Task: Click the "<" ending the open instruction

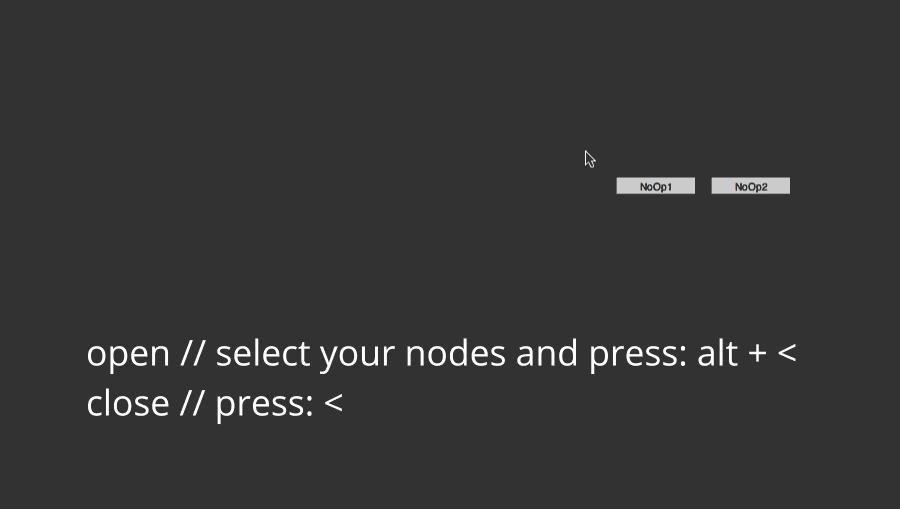Action: pos(787,355)
